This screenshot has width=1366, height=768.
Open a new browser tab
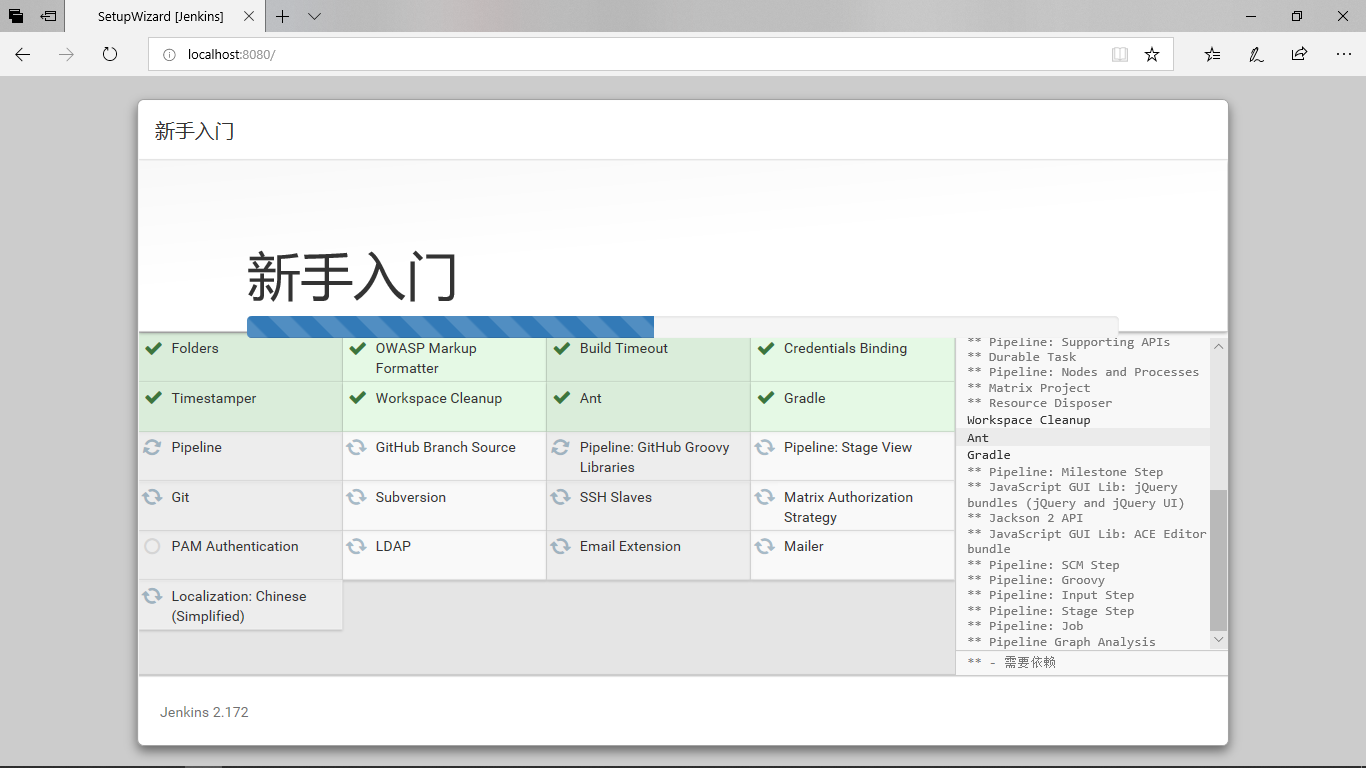pos(283,16)
